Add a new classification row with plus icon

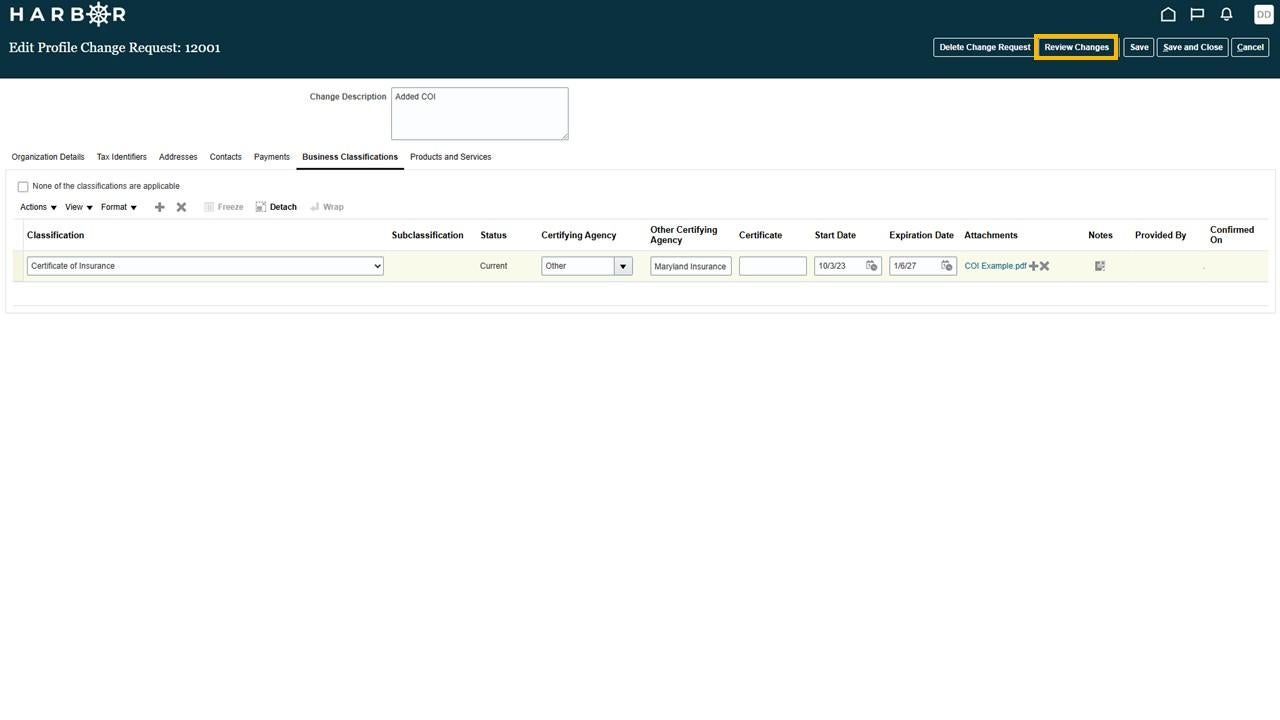click(159, 207)
